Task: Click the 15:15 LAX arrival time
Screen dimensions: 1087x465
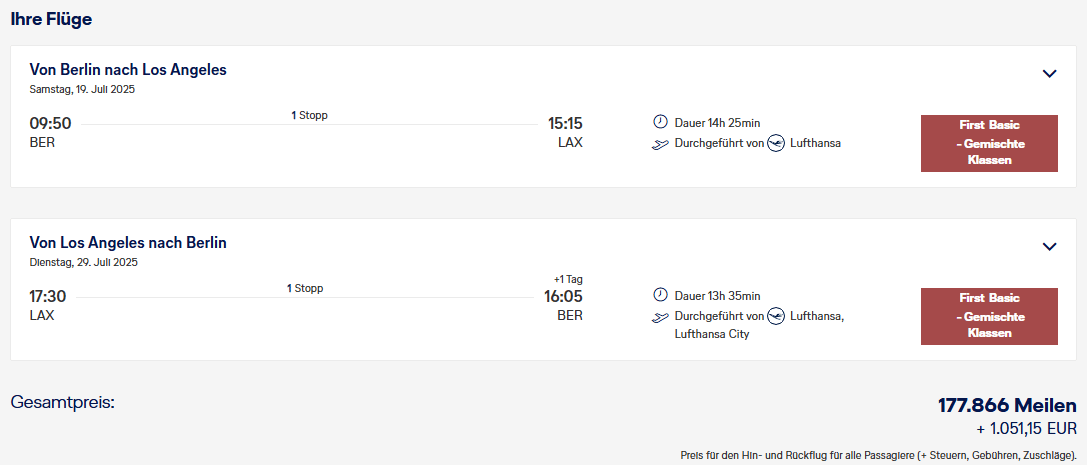Action: click(565, 124)
